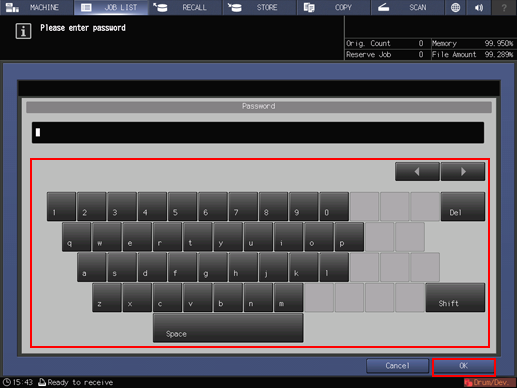Switch to the RECALL tab
Screen dimensions: 517x388
point(185,7)
